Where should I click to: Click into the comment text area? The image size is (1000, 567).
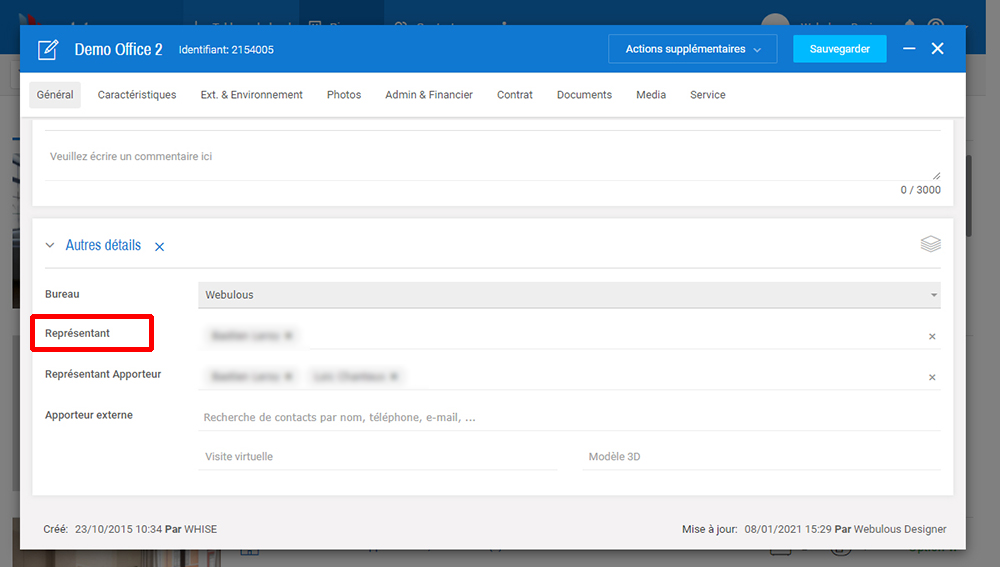pos(492,156)
